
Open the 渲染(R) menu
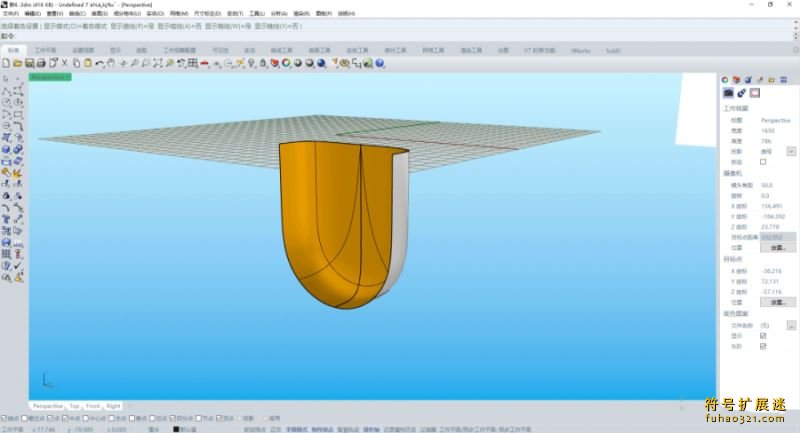tap(302, 13)
